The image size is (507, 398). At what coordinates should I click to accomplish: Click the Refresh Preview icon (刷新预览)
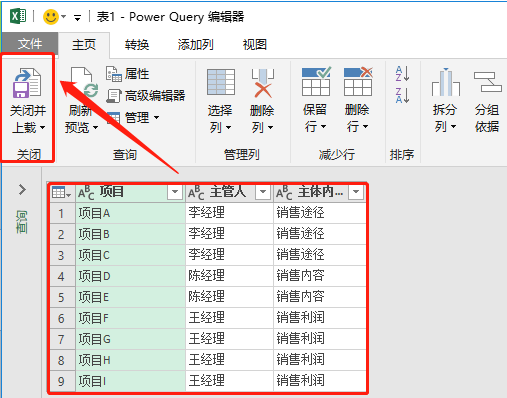[83, 83]
